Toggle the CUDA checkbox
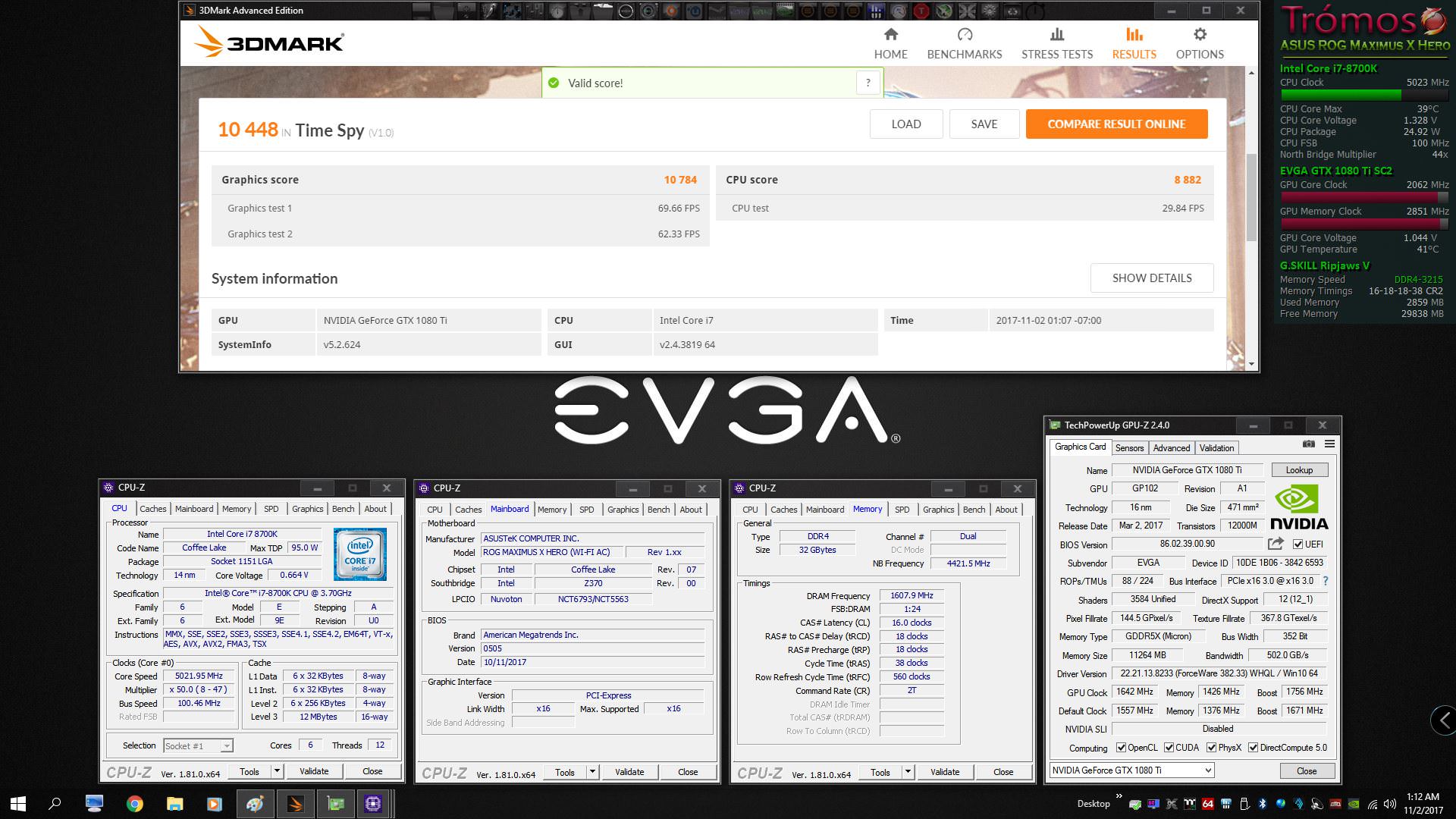This screenshot has width=1456, height=819. (1169, 748)
